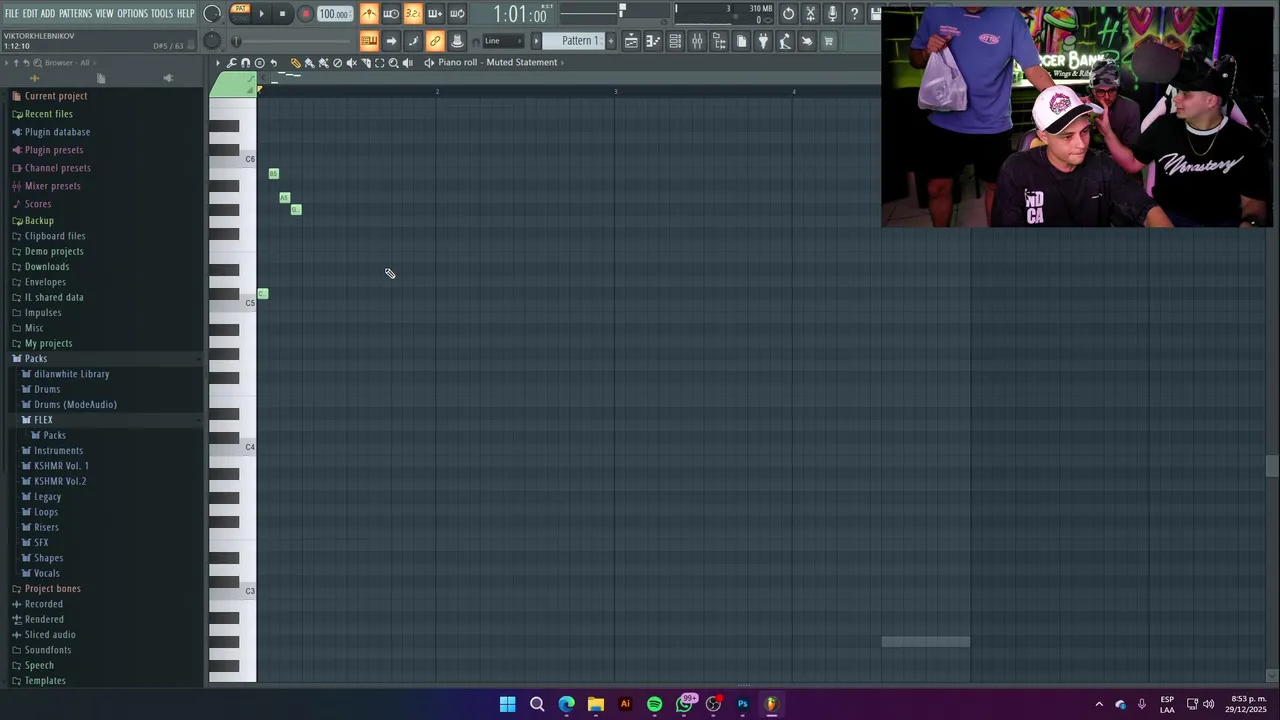Open the Playlist window

tap(631, 41)
